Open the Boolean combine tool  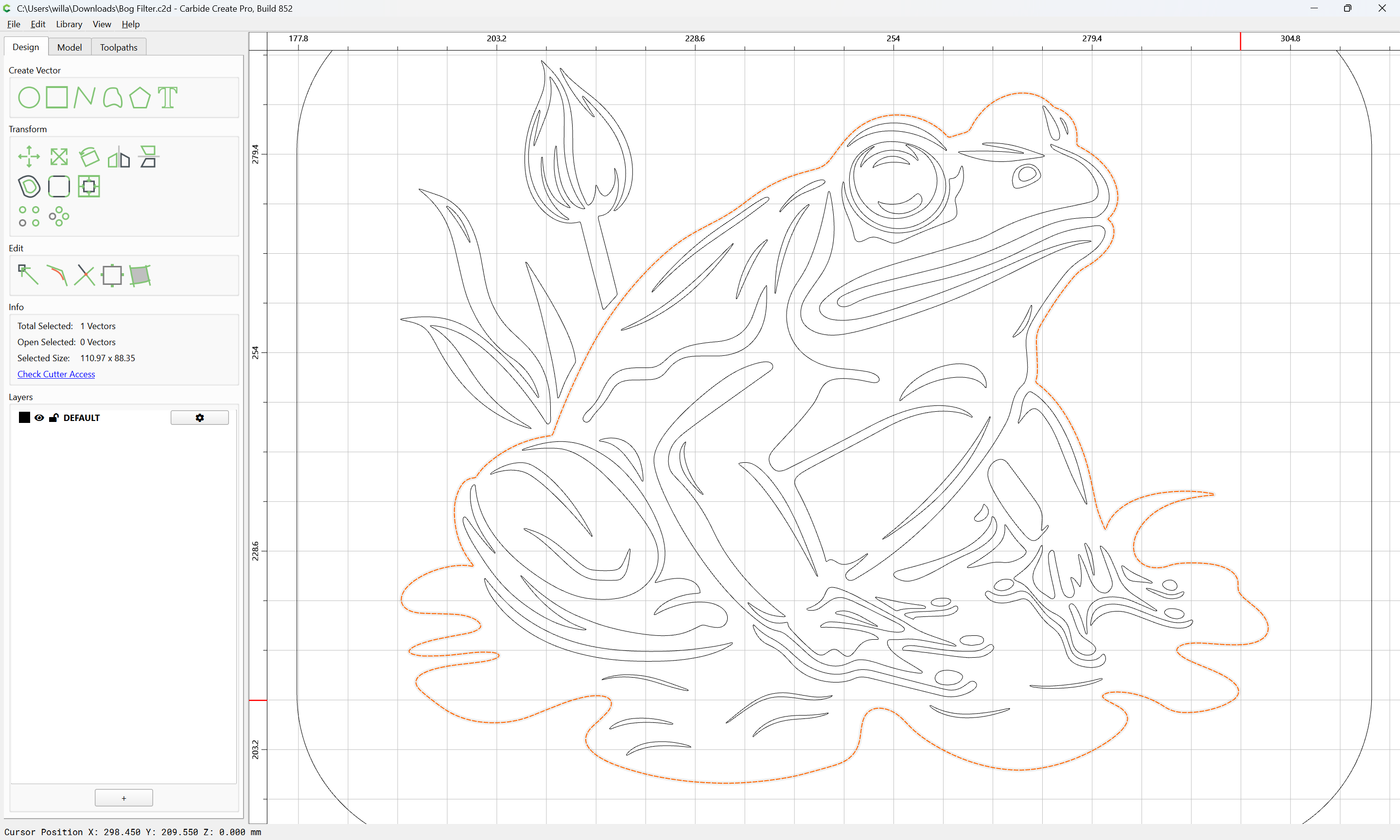pyautogui.click(x=89, y=186)
